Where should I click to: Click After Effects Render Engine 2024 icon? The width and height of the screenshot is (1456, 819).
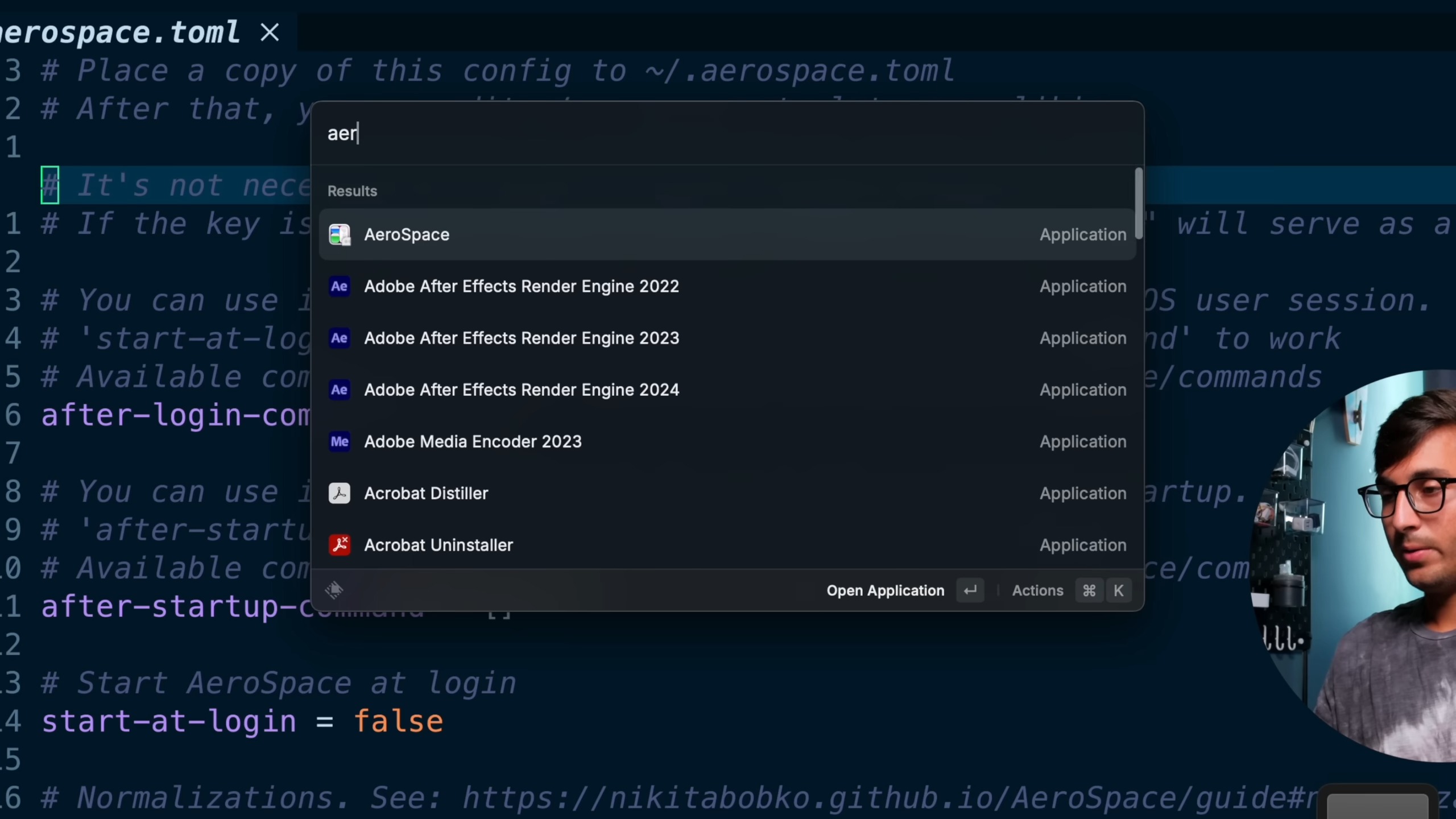[x=340, y=390]
